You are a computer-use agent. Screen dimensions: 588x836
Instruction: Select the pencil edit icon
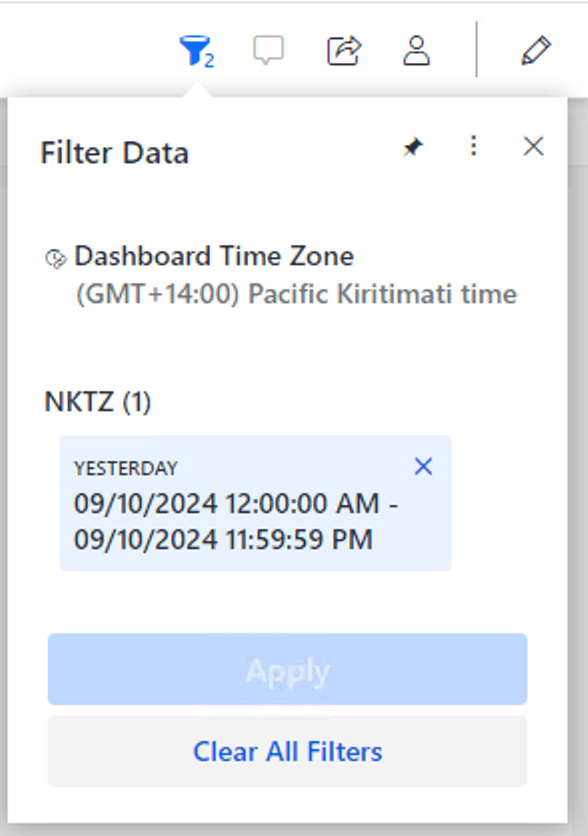pos(536,51)
